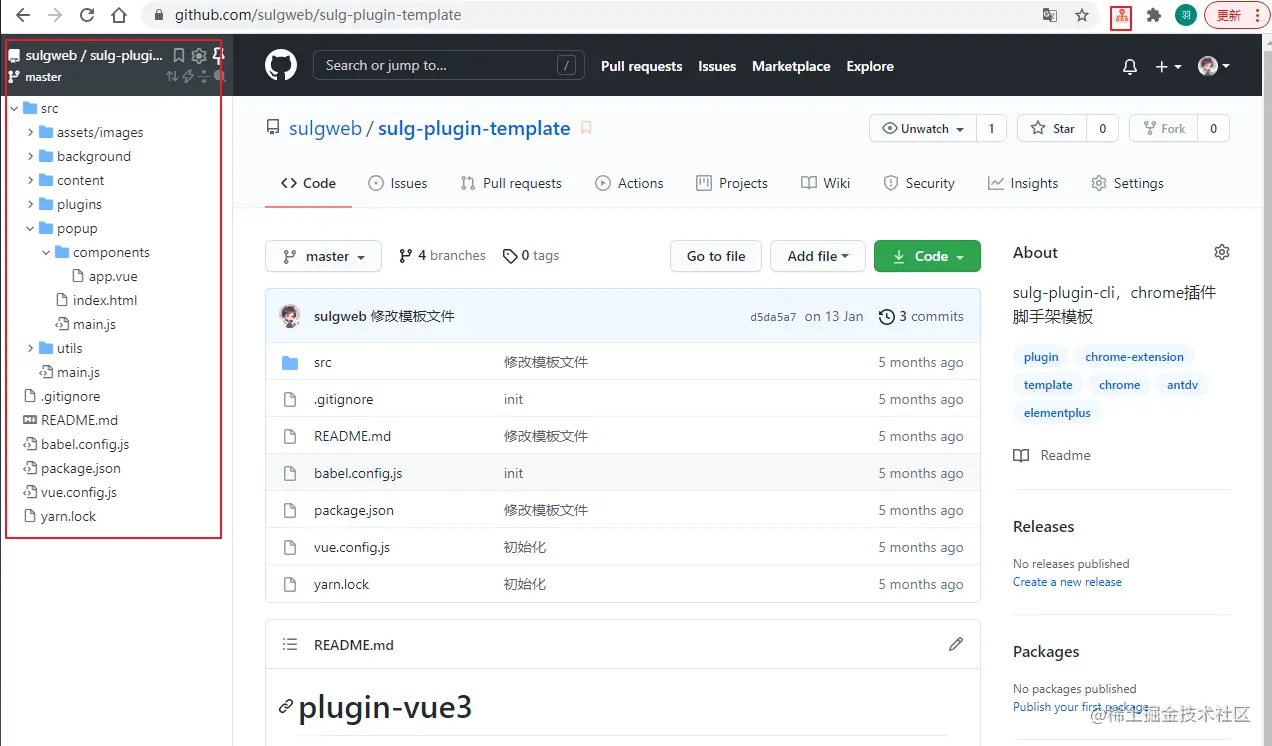1272x746 pixels.
Task: Open Chrome extensions puzzle icon
Action: click(1153, 16)
